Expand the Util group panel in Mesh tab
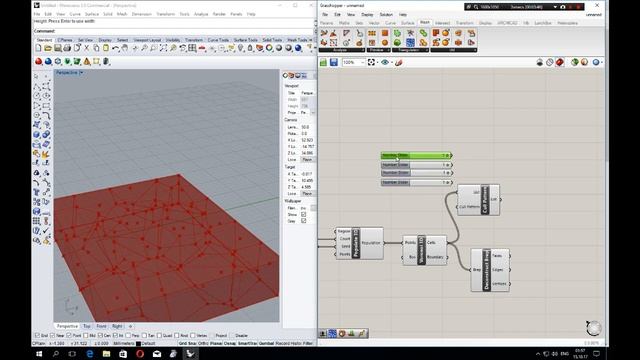This screenshot has width=640, height=360. (453, 50)
